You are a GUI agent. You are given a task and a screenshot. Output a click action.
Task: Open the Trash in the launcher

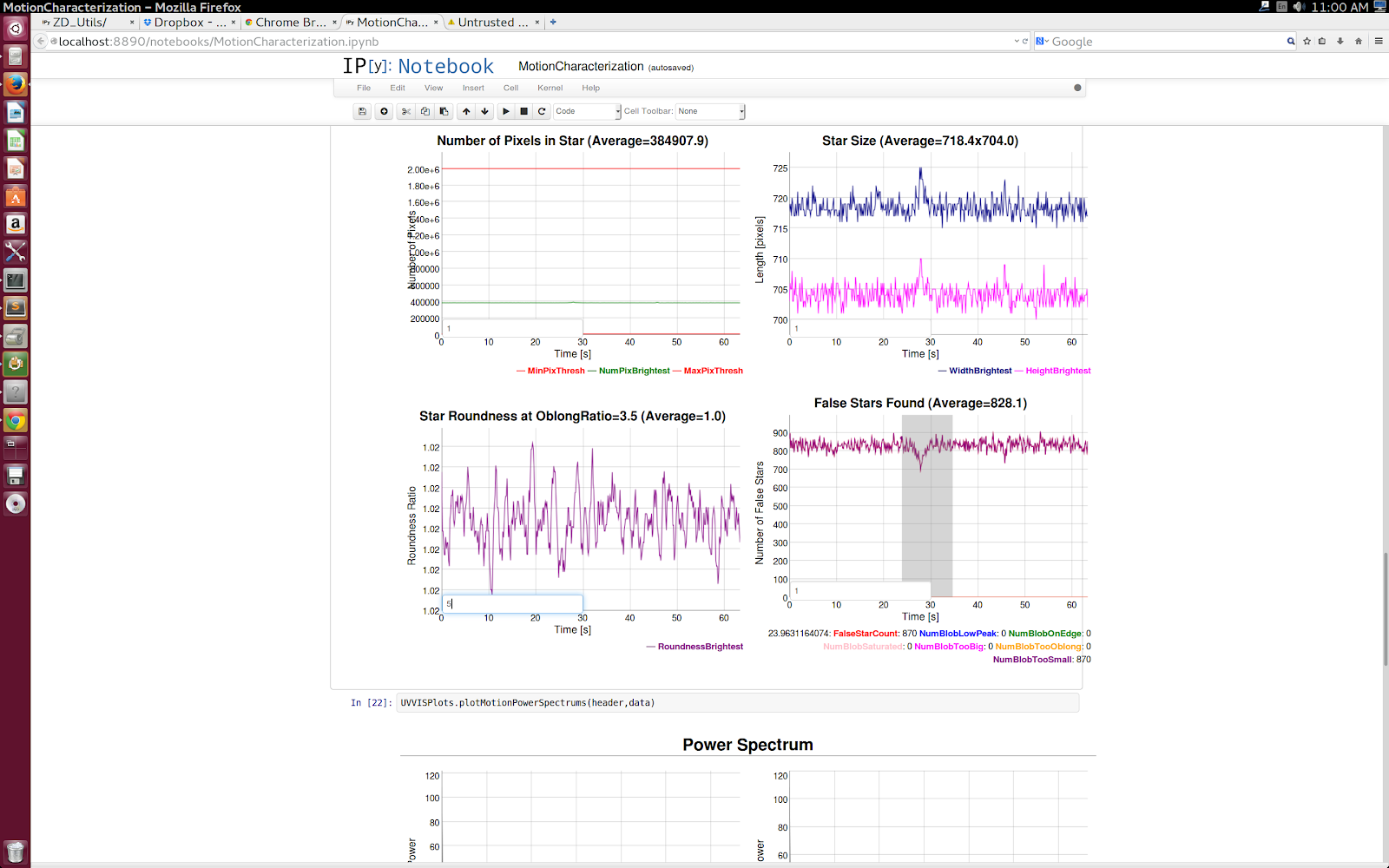(16, 852)
